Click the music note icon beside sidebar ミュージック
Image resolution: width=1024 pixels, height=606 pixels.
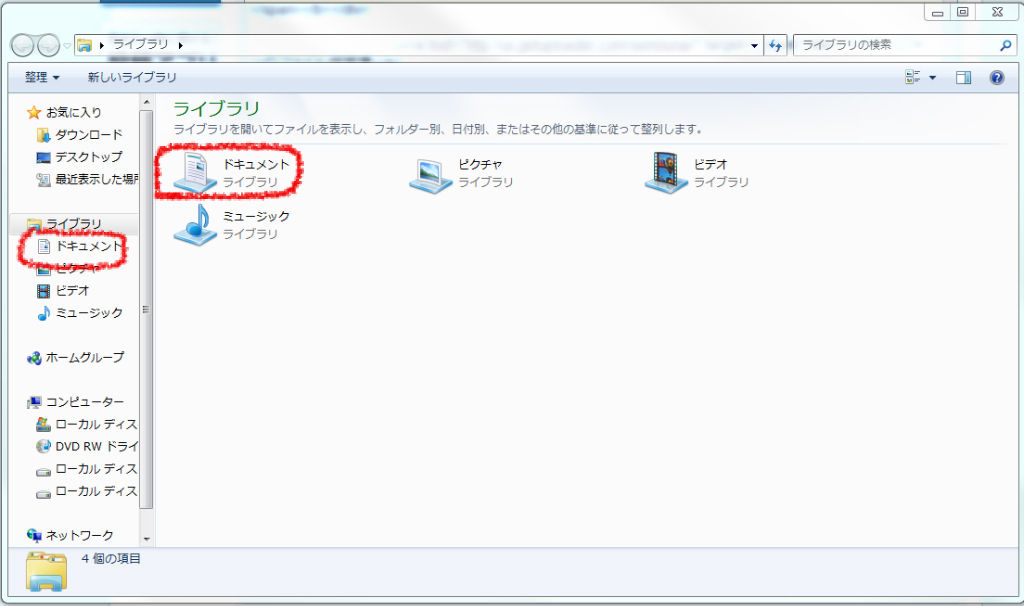click(x=44, y=313)
